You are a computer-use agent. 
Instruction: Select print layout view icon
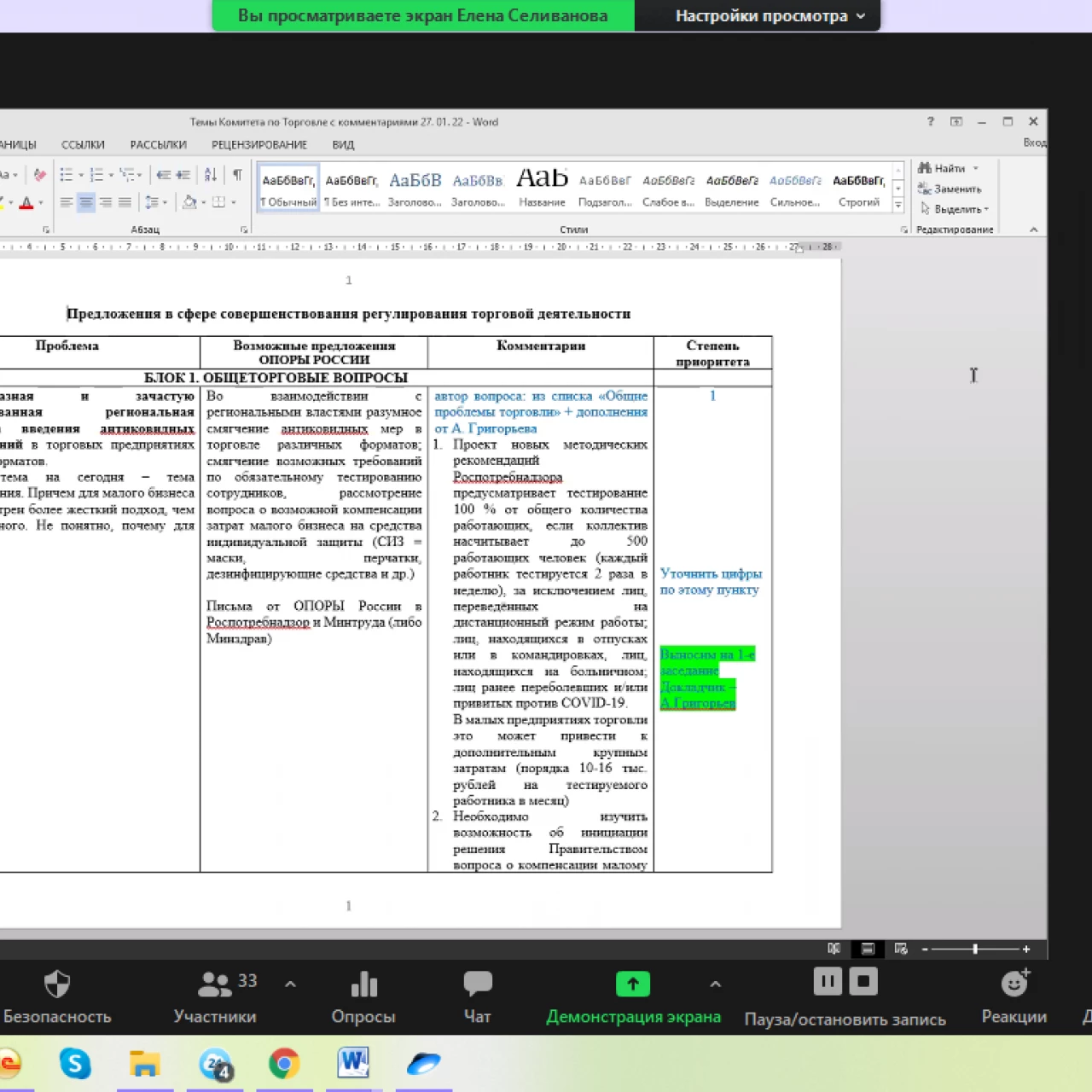point(868,949)
